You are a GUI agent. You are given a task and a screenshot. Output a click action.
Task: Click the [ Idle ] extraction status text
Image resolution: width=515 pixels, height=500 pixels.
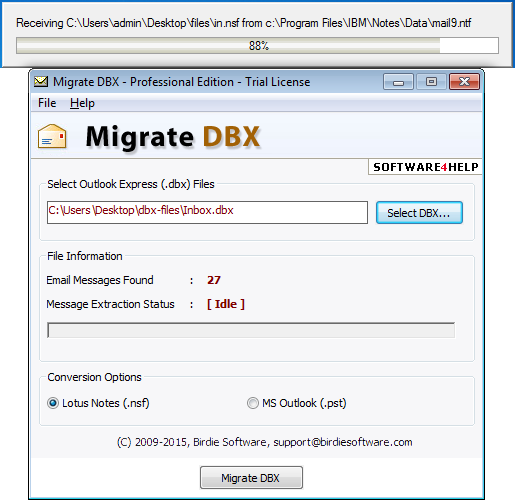pos(226,304)
